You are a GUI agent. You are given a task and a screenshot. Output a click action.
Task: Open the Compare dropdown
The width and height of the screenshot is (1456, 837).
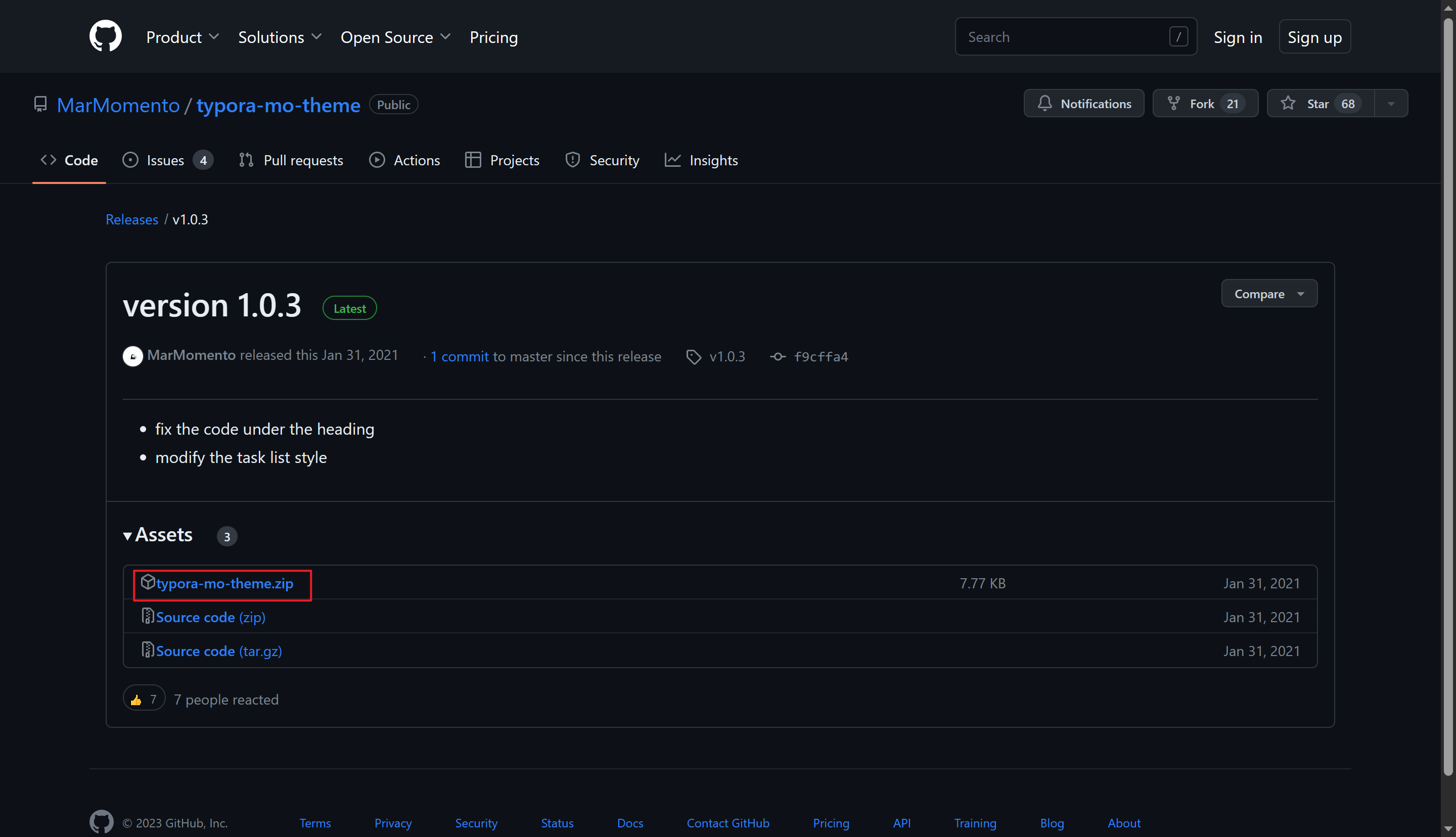click(1269, 294)
